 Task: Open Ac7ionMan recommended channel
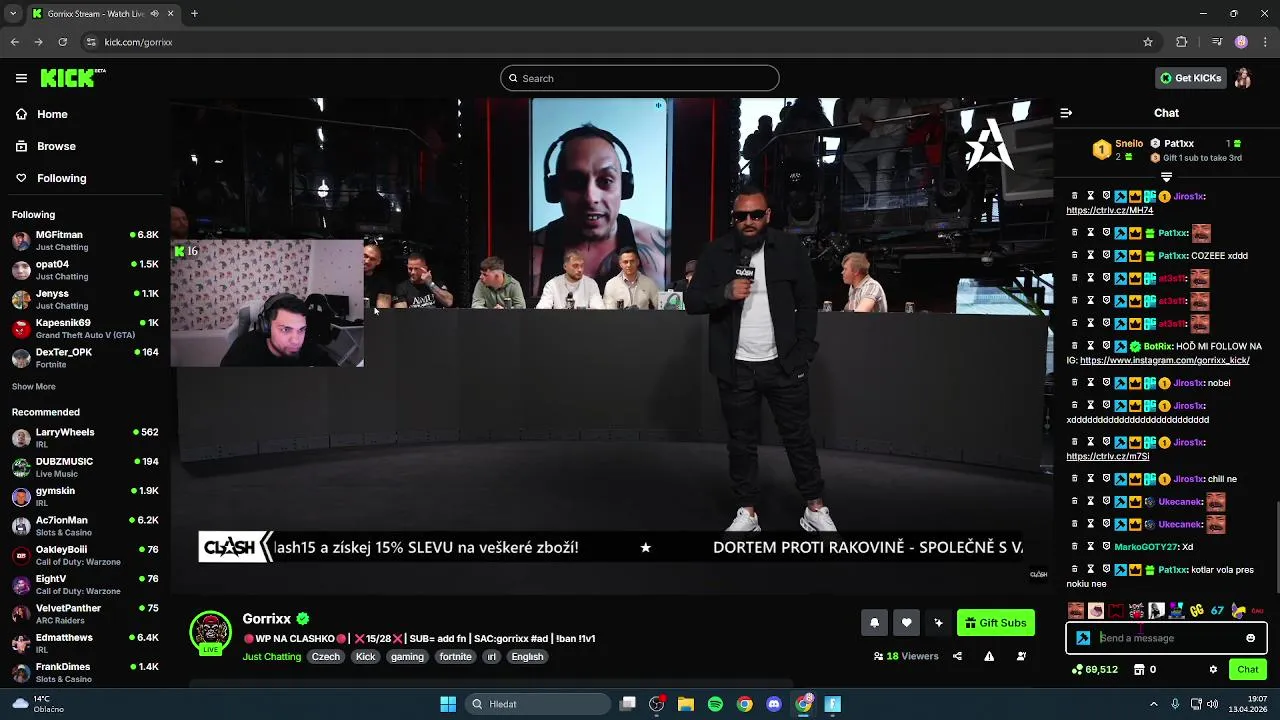(85, 526)
